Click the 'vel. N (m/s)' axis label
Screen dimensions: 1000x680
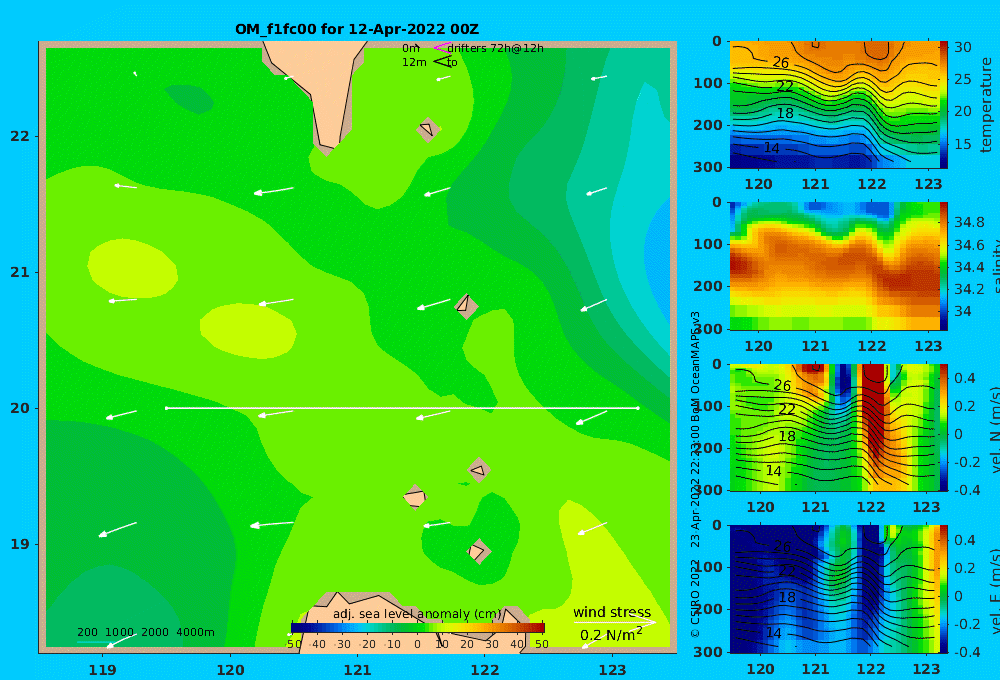[994, 430]
